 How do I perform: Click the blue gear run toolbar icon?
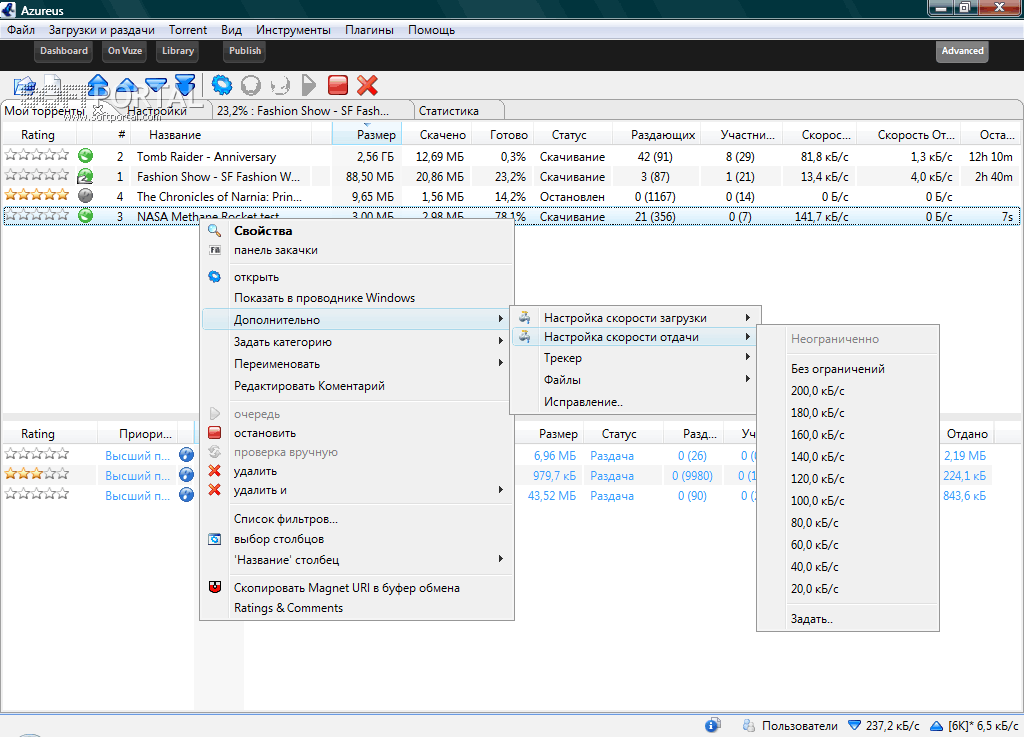tap(222, 85)
